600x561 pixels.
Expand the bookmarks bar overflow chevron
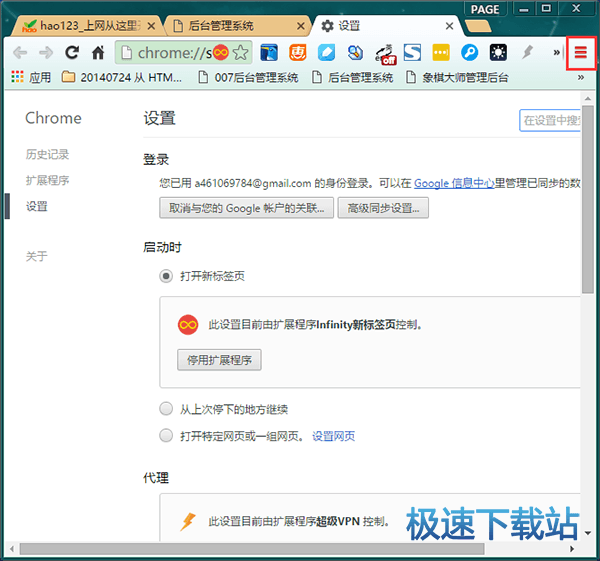click(580, 77)
